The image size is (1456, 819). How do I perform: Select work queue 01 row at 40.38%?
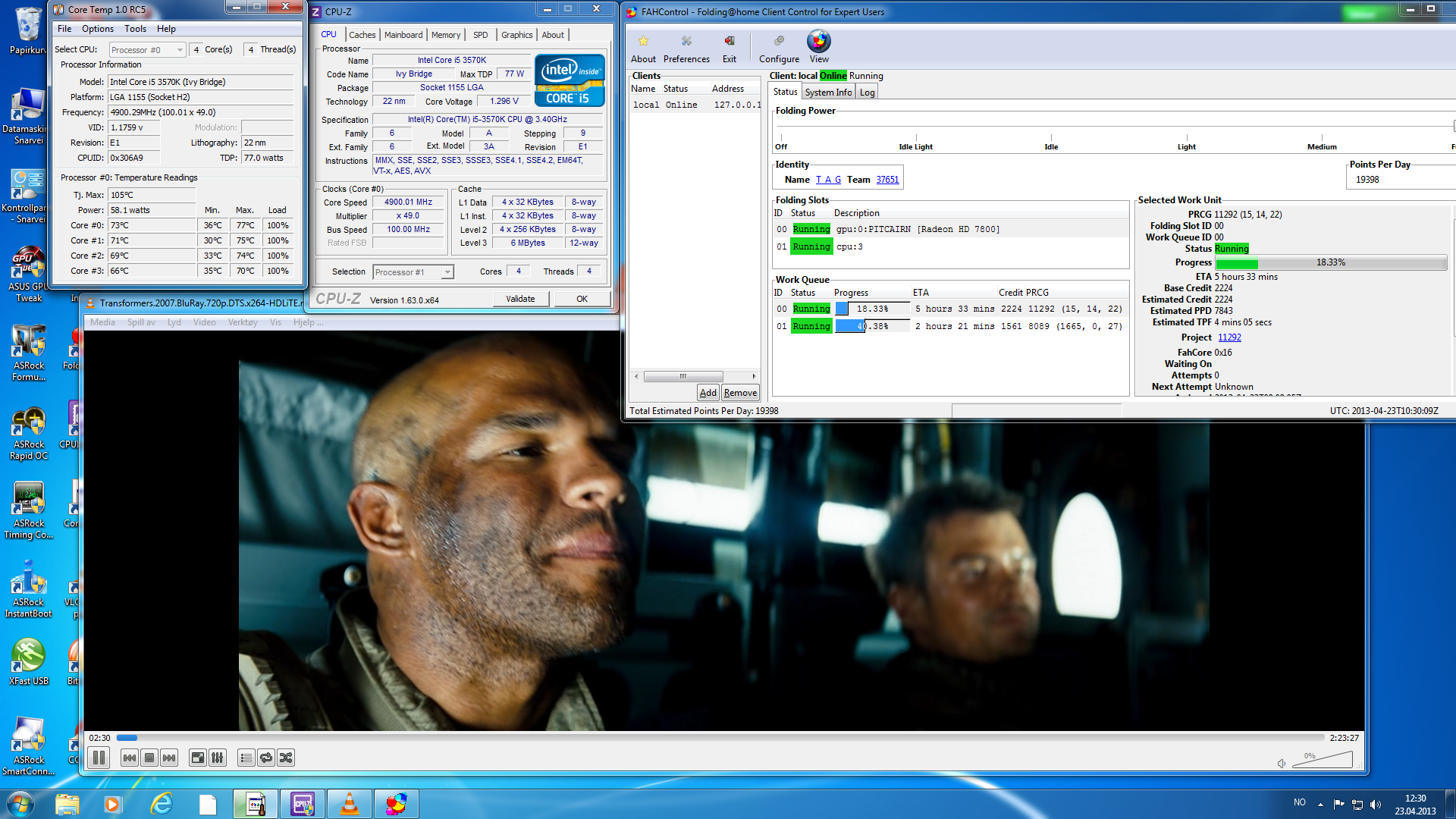pyautogui.click(x=951, y=326)
